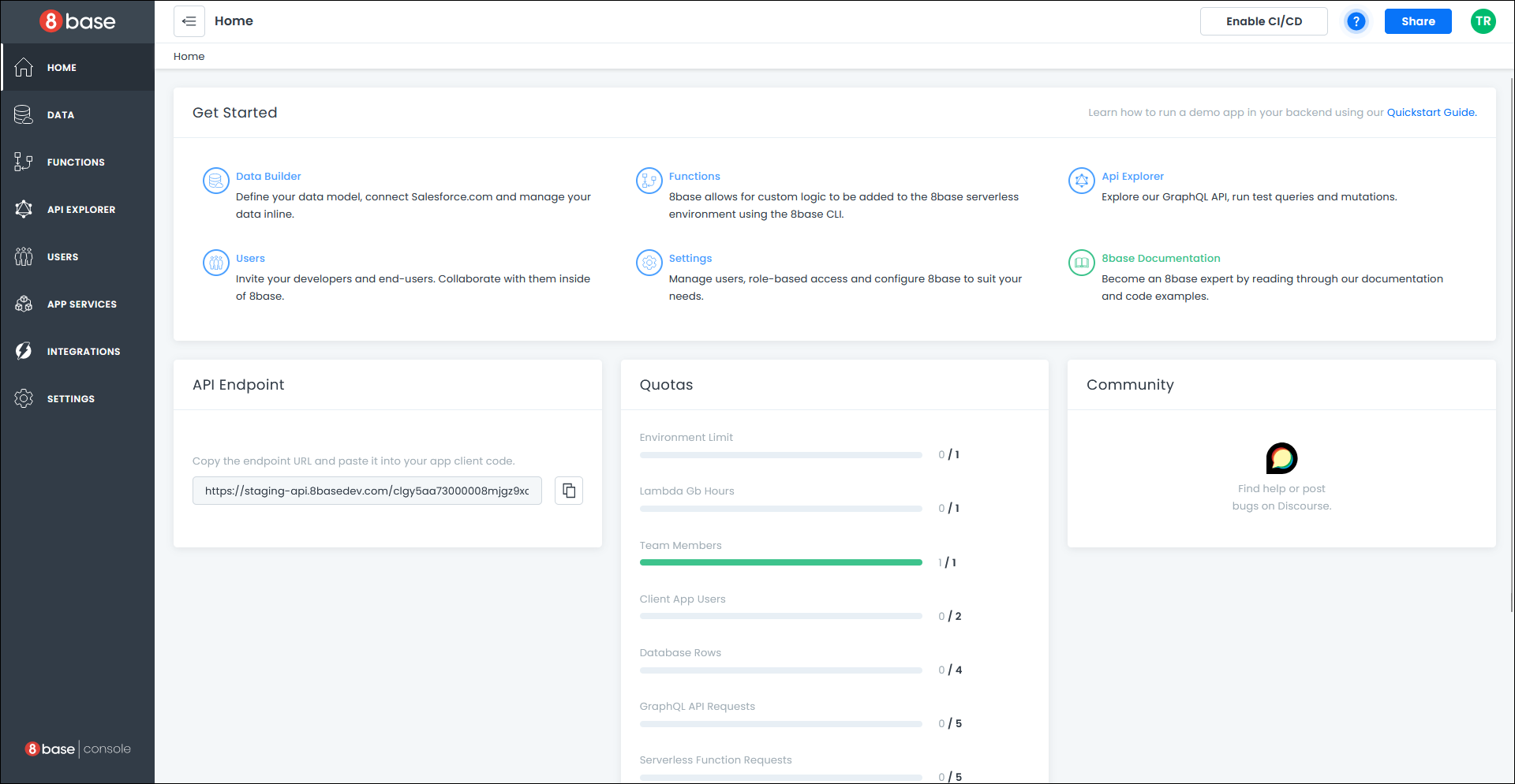The width and height of the screenshot is (1515, 784).
Task: Click the Settings gear icon in Get Started
Action: 649,263
